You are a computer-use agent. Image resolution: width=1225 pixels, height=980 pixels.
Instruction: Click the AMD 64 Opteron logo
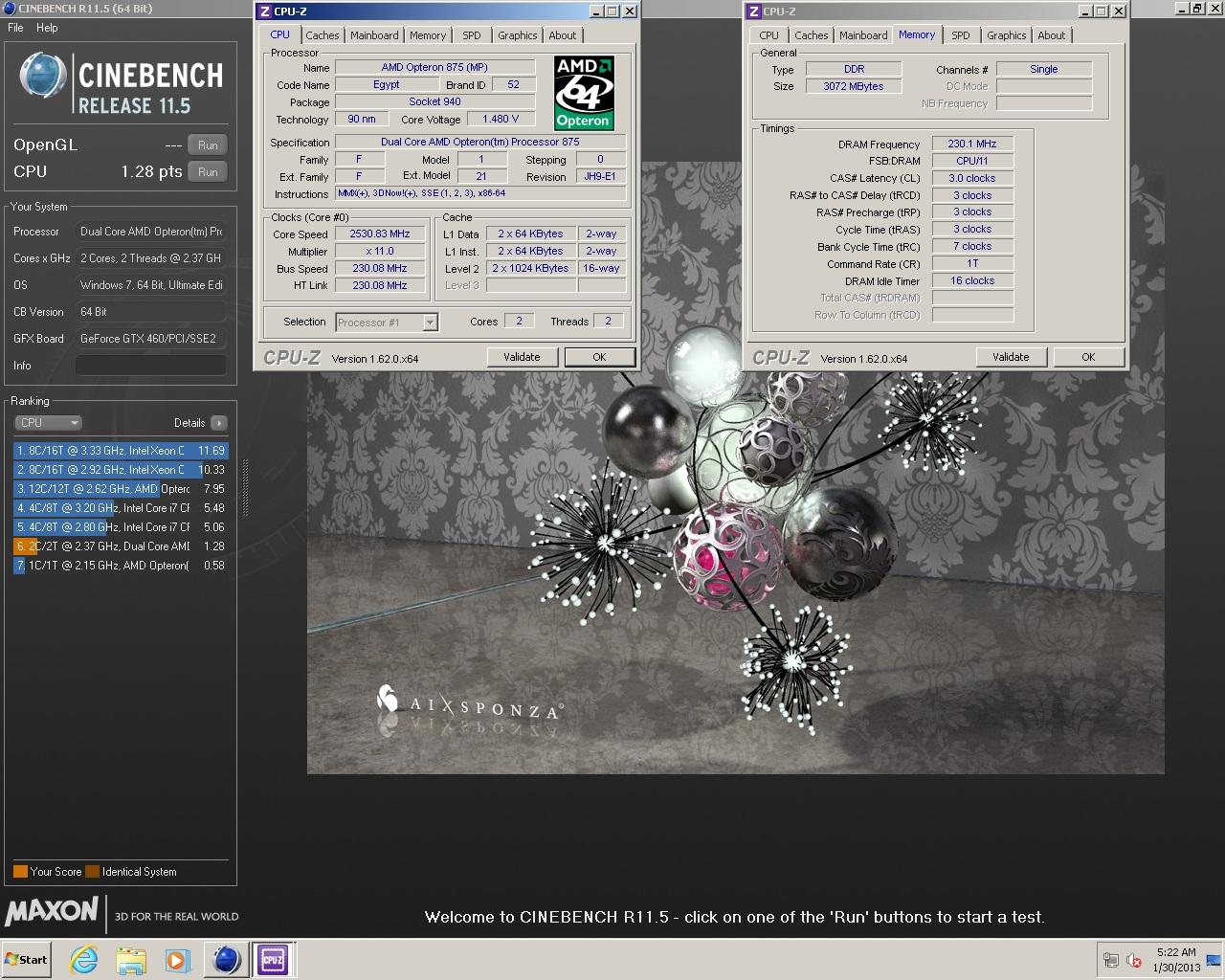584,93
